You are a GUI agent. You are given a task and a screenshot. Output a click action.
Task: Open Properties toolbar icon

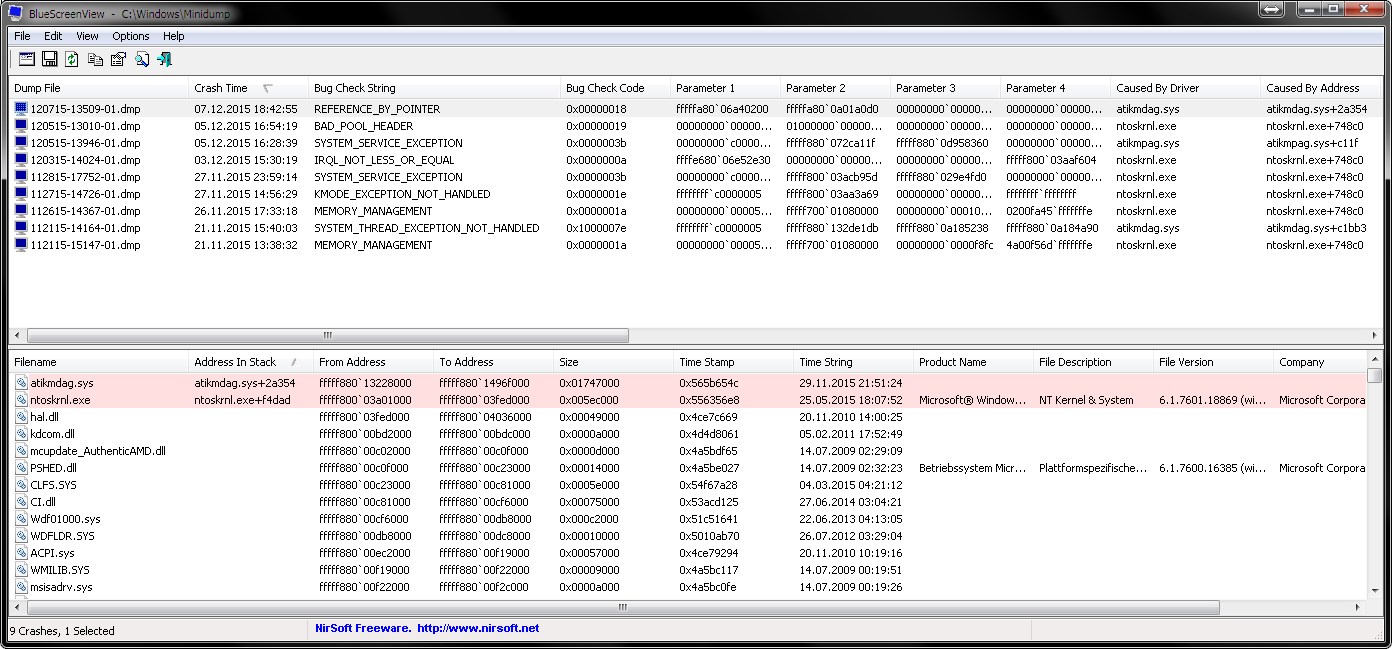pos(118,59)
